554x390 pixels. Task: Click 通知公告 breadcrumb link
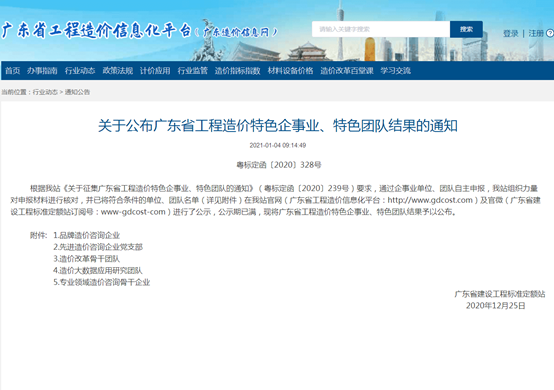pos(77,92)
